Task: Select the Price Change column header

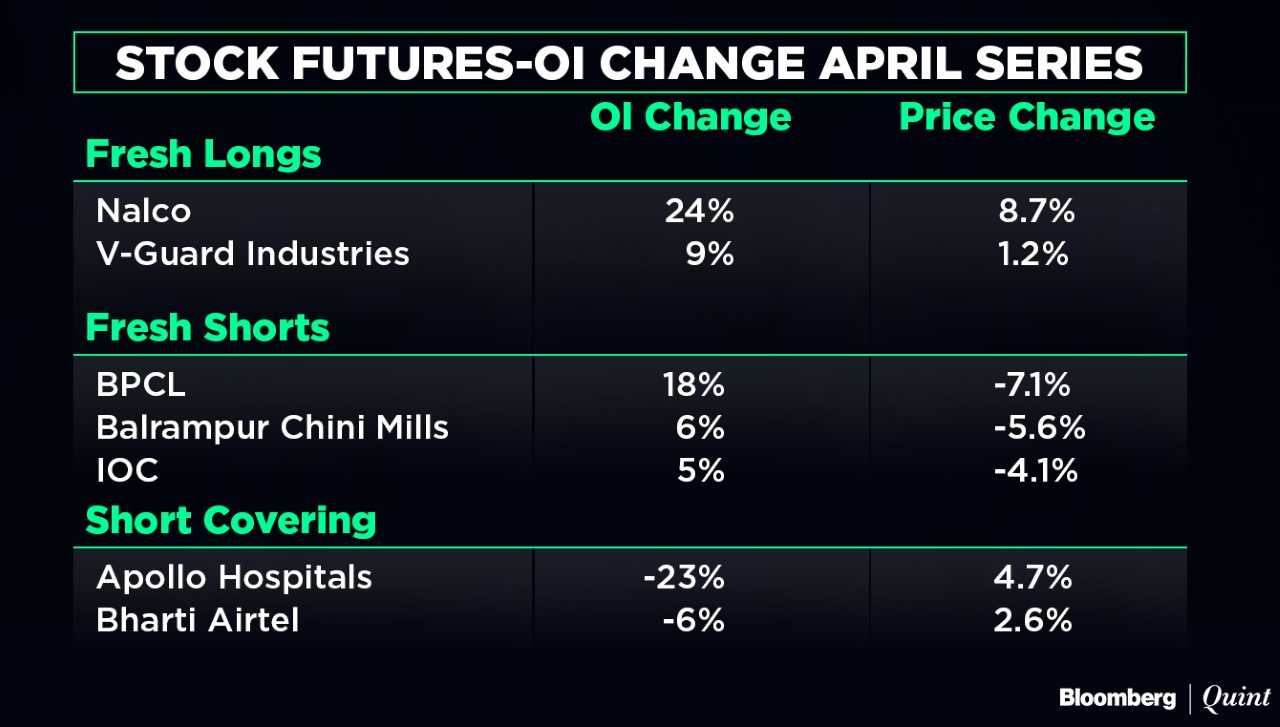Action: 1027,117
